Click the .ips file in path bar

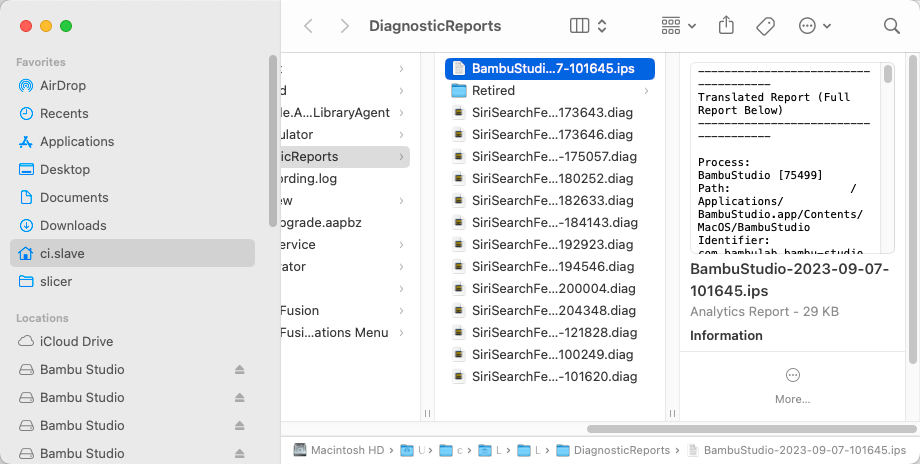797,451
